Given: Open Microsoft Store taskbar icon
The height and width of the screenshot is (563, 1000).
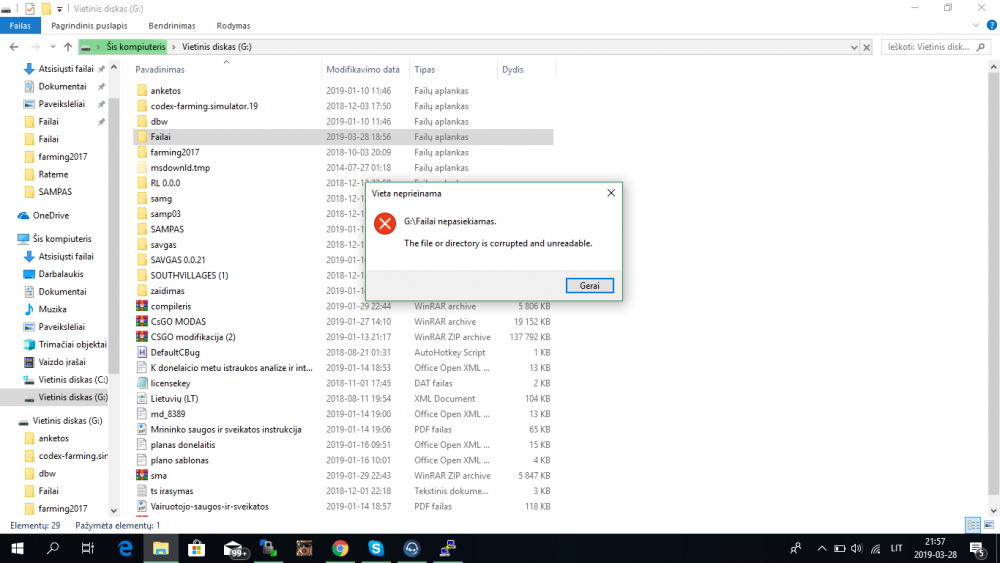Looking at the screenshot, I should (x=196, y=548).
